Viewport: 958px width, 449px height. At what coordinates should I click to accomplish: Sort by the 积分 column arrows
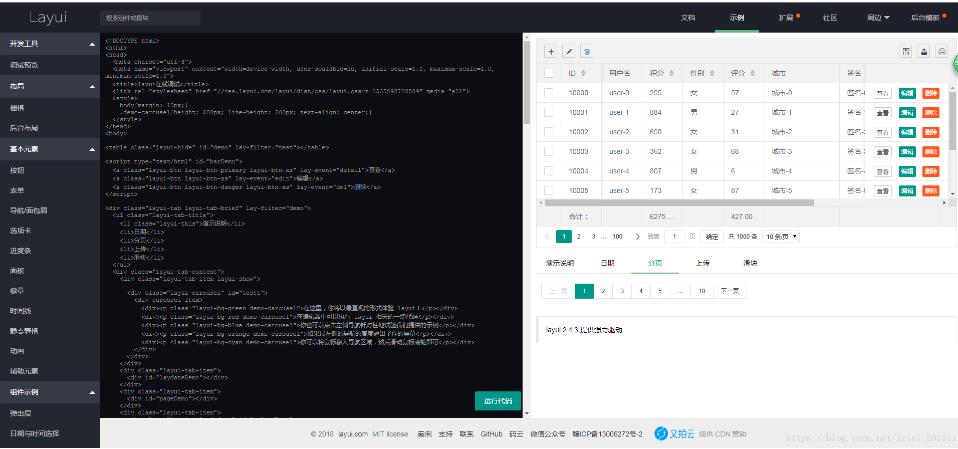671,73
